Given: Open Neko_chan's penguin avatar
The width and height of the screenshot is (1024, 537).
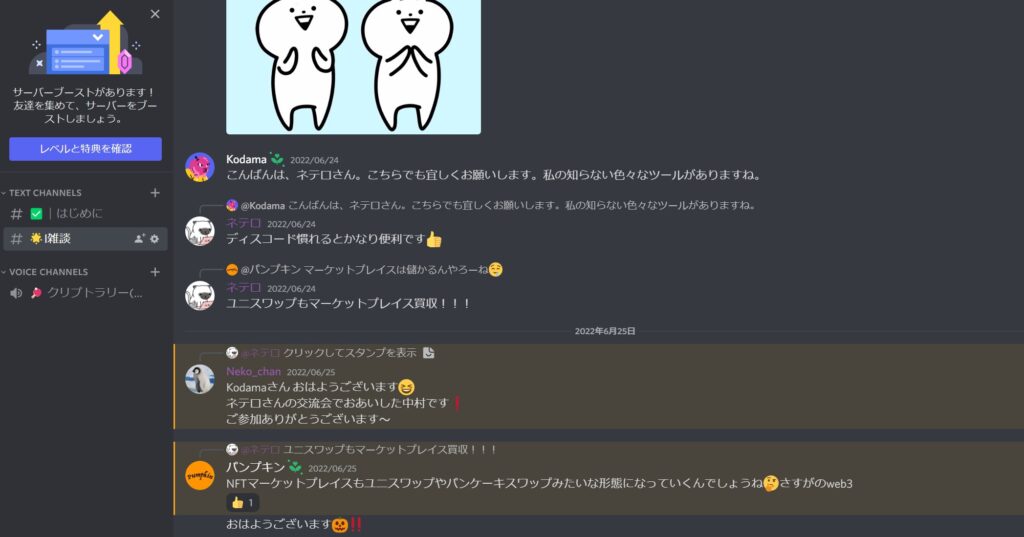Looking at the screenshot, I should [x=200, y=379].
